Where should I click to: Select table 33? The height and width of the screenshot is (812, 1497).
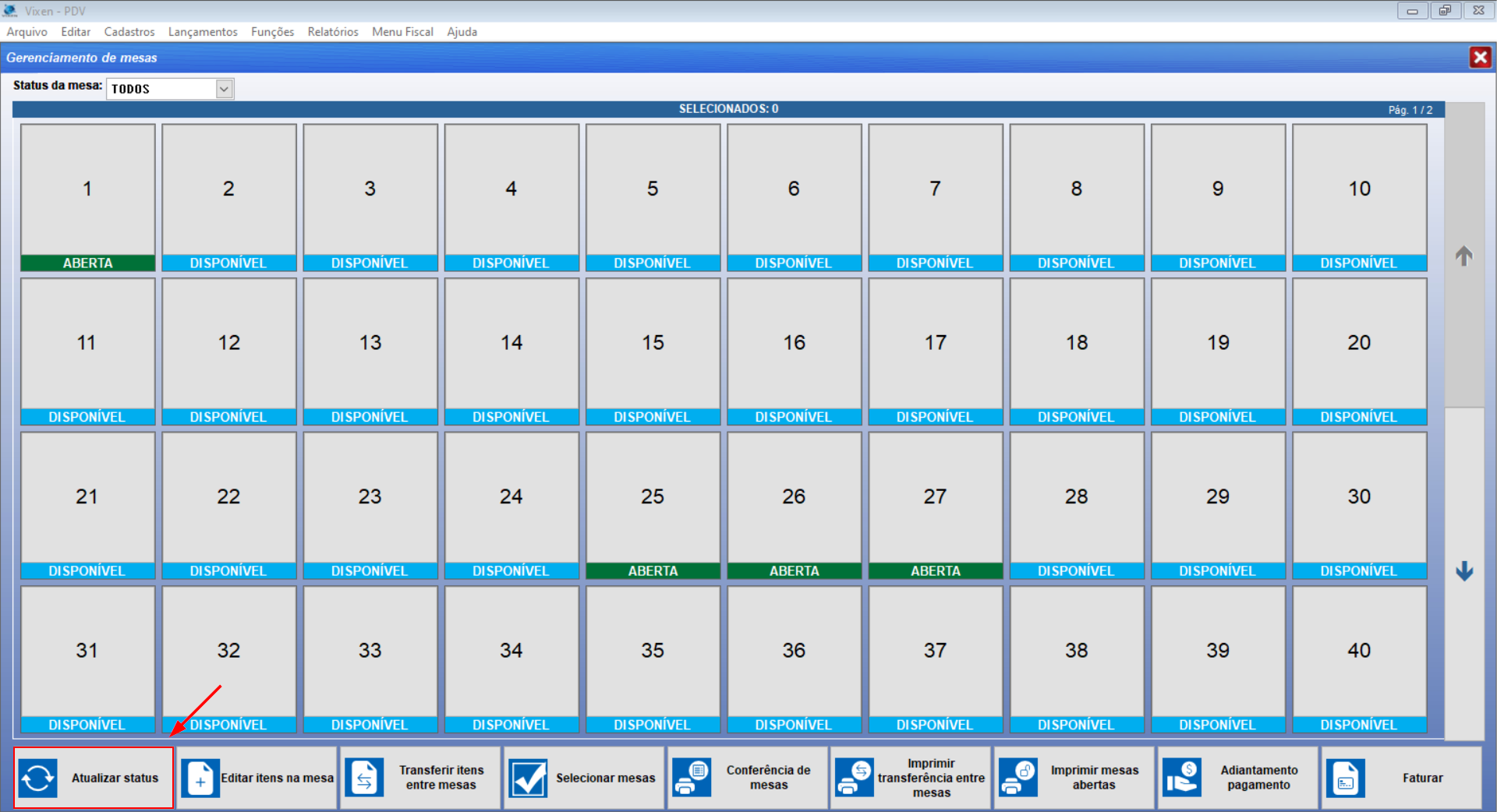[x=370, y=659]
